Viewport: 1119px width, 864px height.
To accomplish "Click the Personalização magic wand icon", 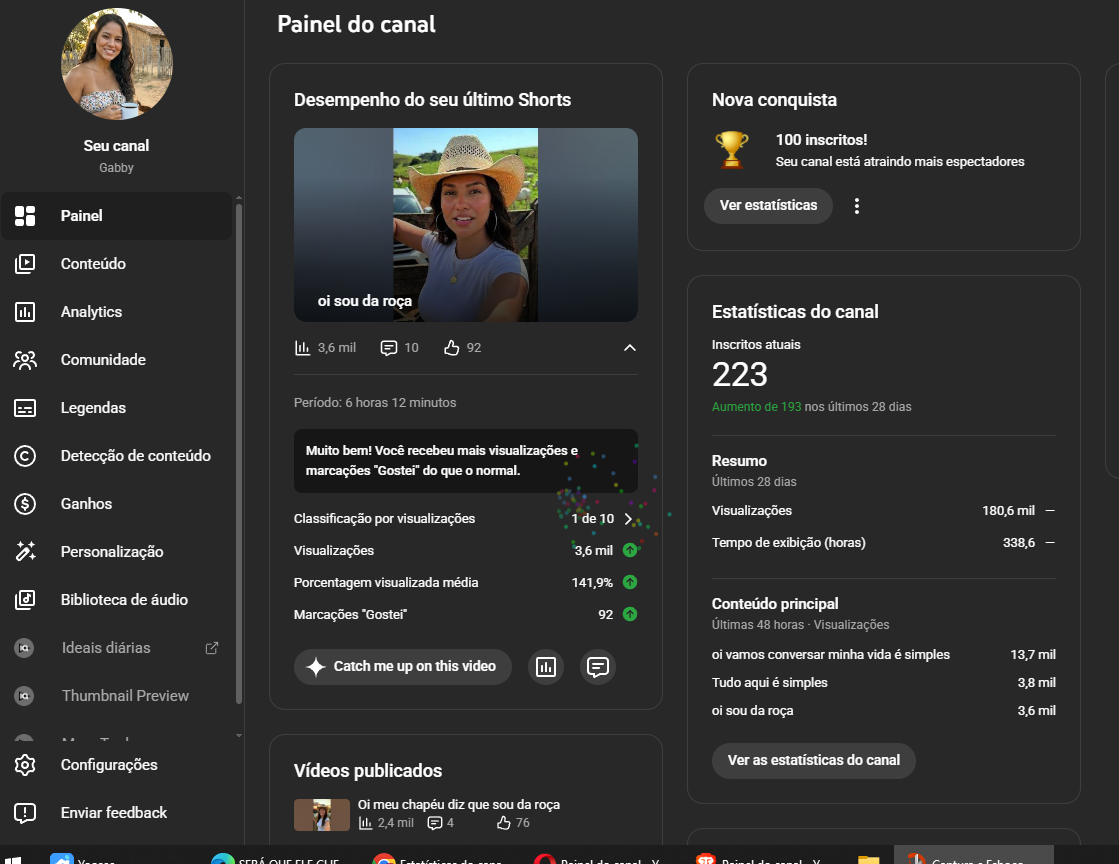I will pyautogui.click(x=25, y=552).
